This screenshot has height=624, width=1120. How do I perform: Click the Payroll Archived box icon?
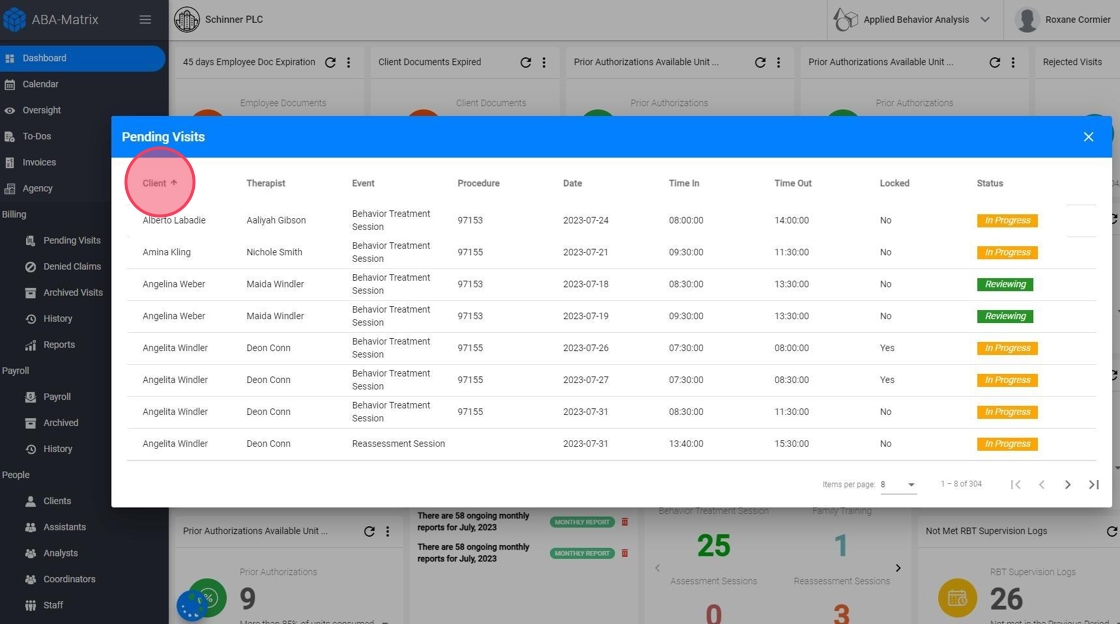(x=30, y=423)
